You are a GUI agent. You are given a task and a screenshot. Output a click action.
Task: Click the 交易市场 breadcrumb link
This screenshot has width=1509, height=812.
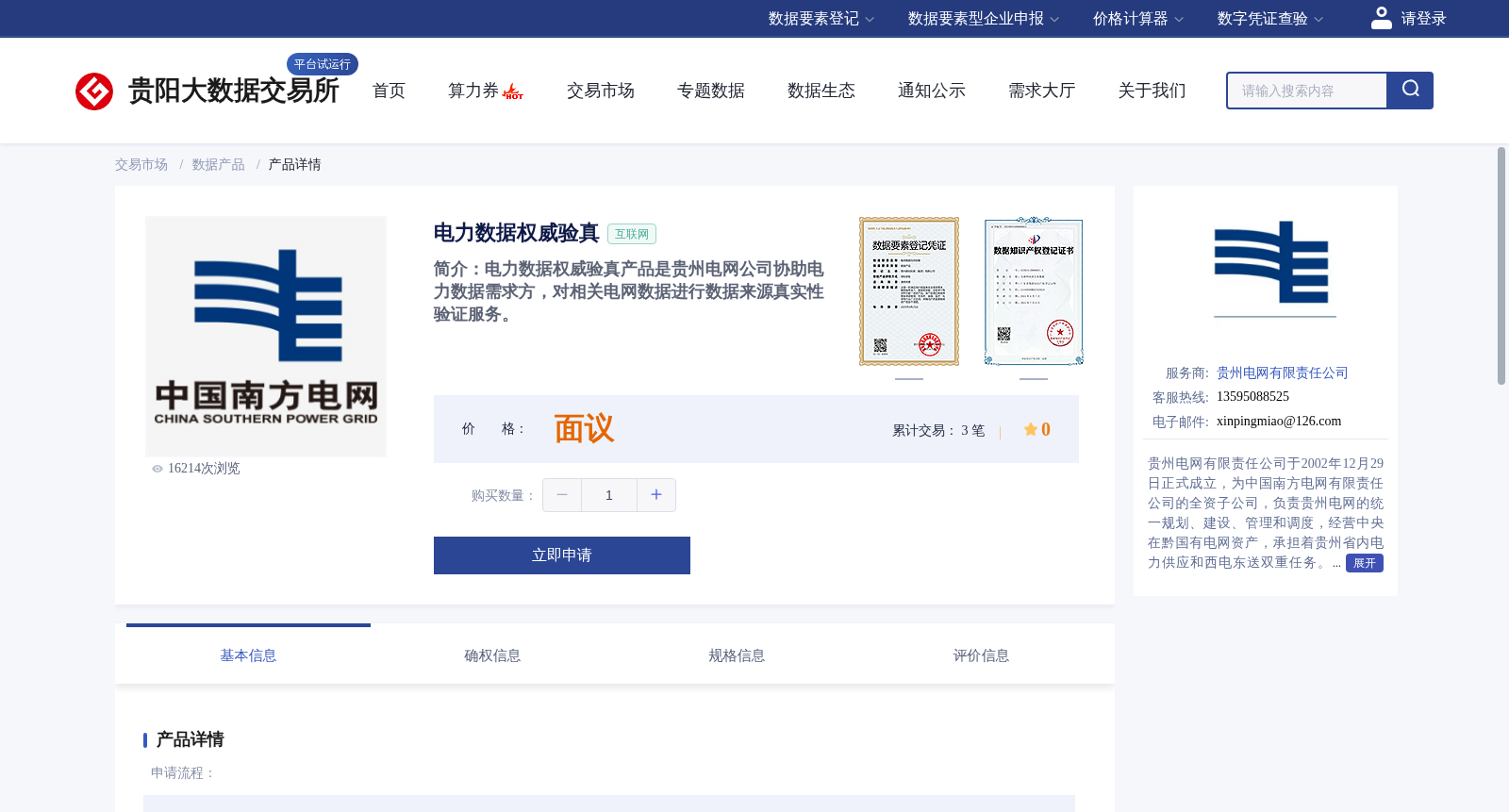pyautogui.click(x=141, y=165)
